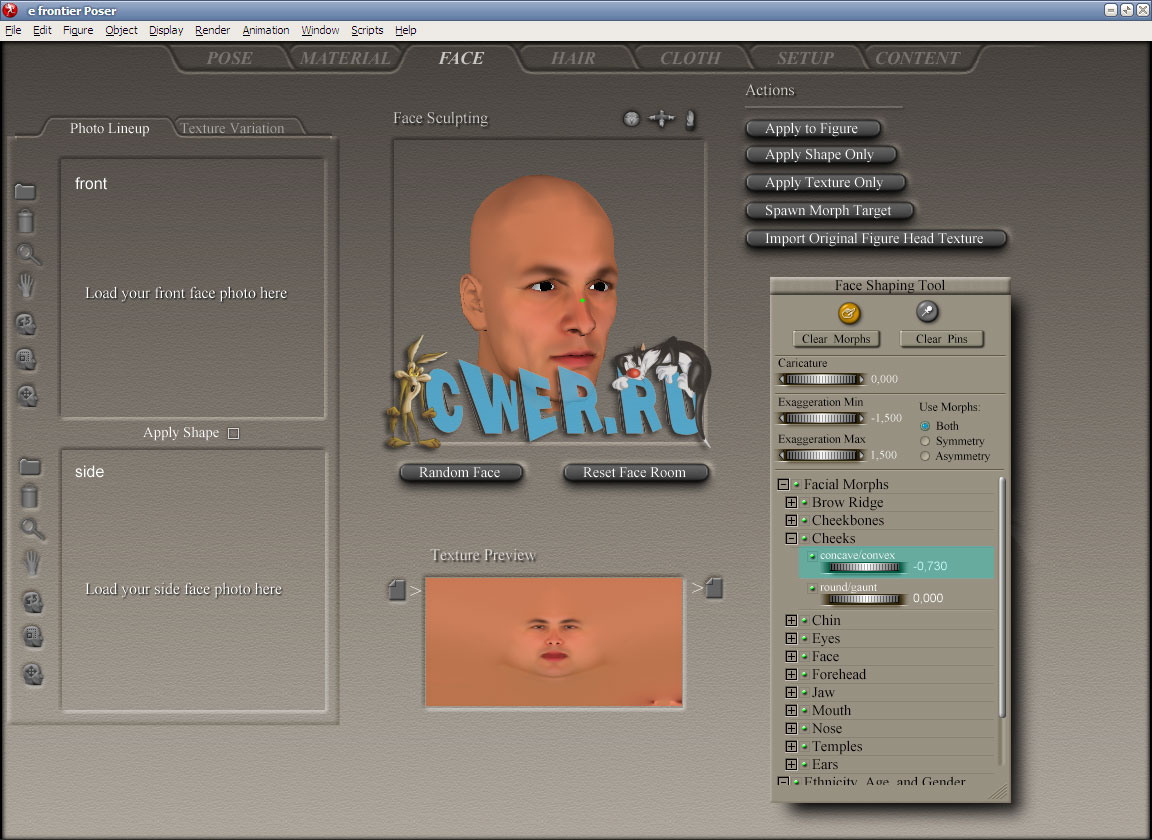Enable the Apply Shape checkbox
Image resolution: width=1152 pixels, height=840 pixels.
pyautogui.click(x=233, y=434)
